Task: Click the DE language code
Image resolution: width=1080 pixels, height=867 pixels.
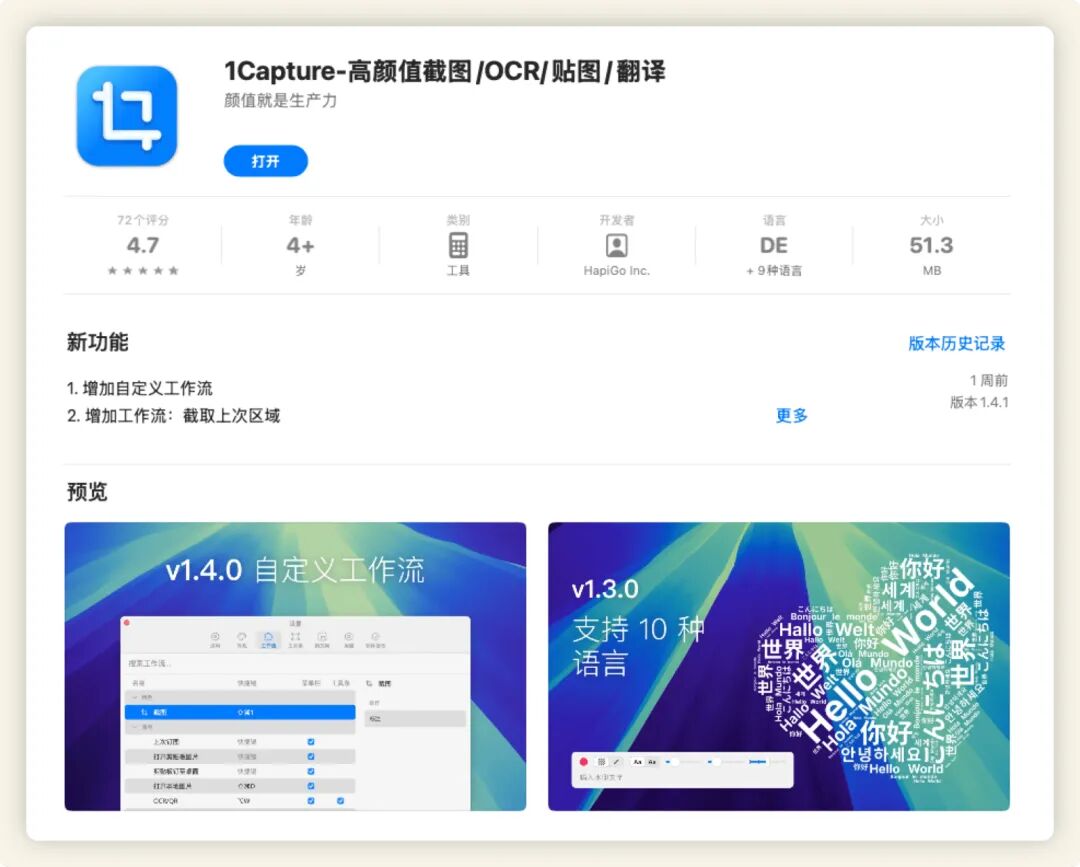Action: click(x=773, y=245)
